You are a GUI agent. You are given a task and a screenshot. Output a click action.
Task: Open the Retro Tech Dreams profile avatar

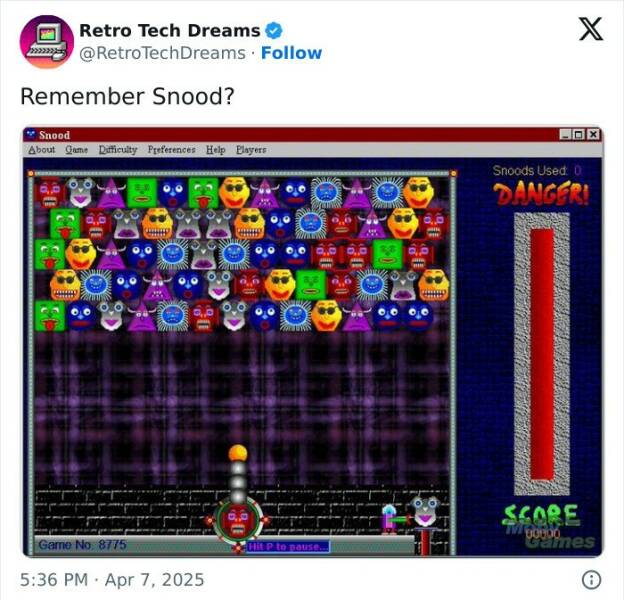47,42
